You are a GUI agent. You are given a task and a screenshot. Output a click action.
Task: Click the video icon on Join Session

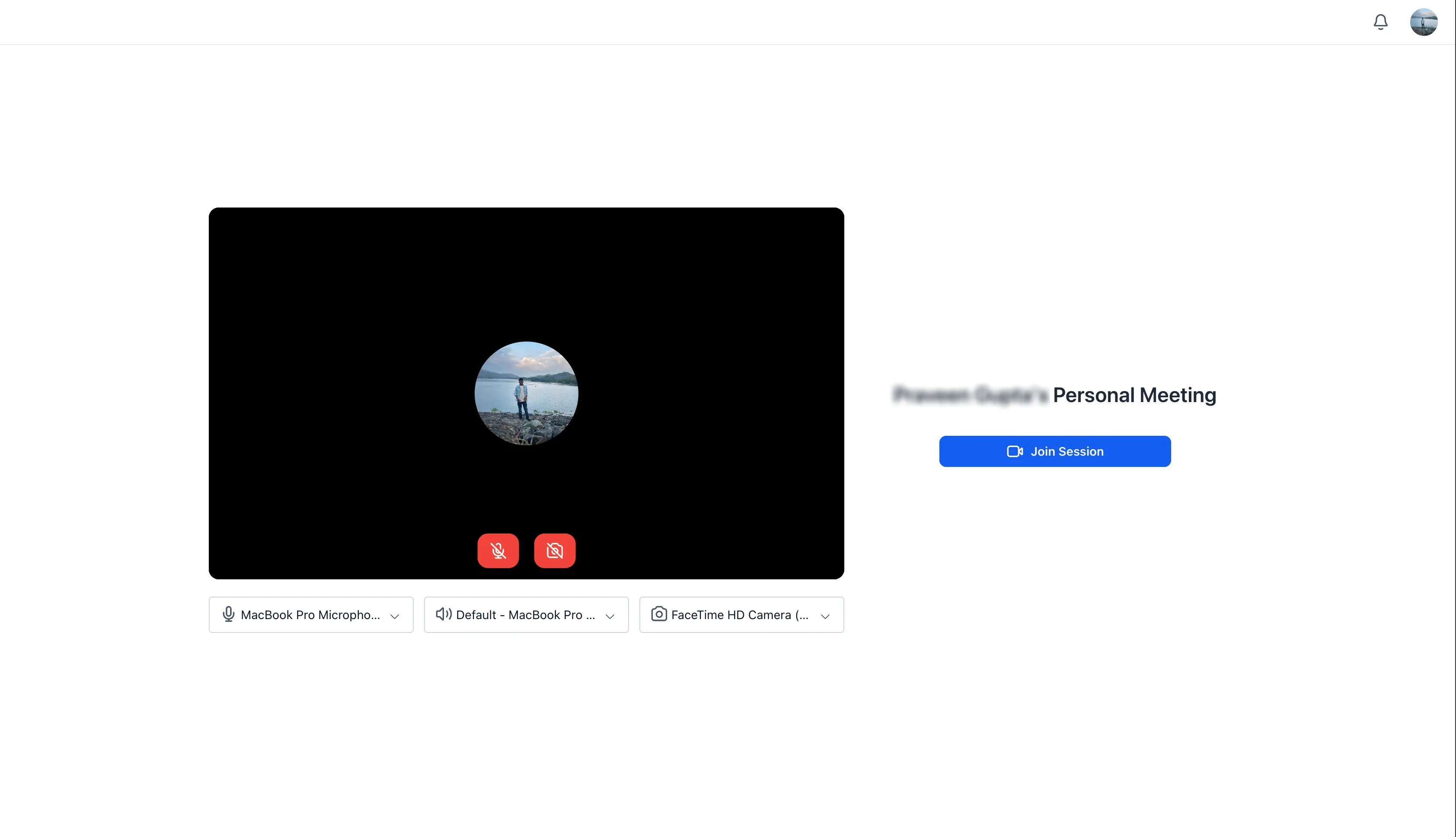(x=1015, y=451)
